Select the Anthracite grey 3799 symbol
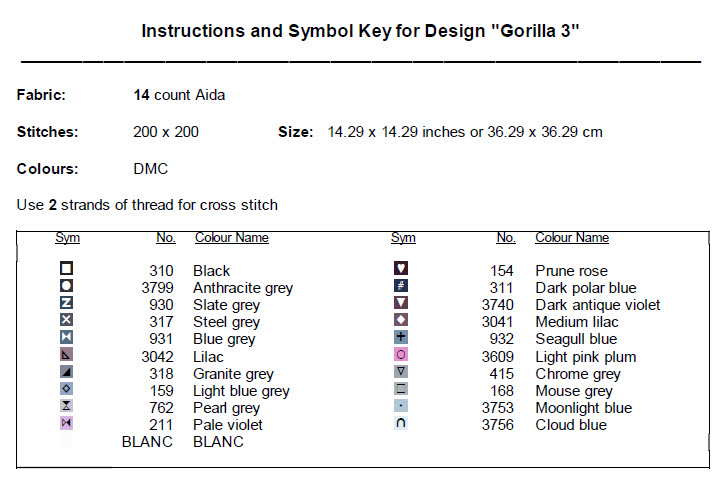The image size is (721, 477). tap(67, 286)
